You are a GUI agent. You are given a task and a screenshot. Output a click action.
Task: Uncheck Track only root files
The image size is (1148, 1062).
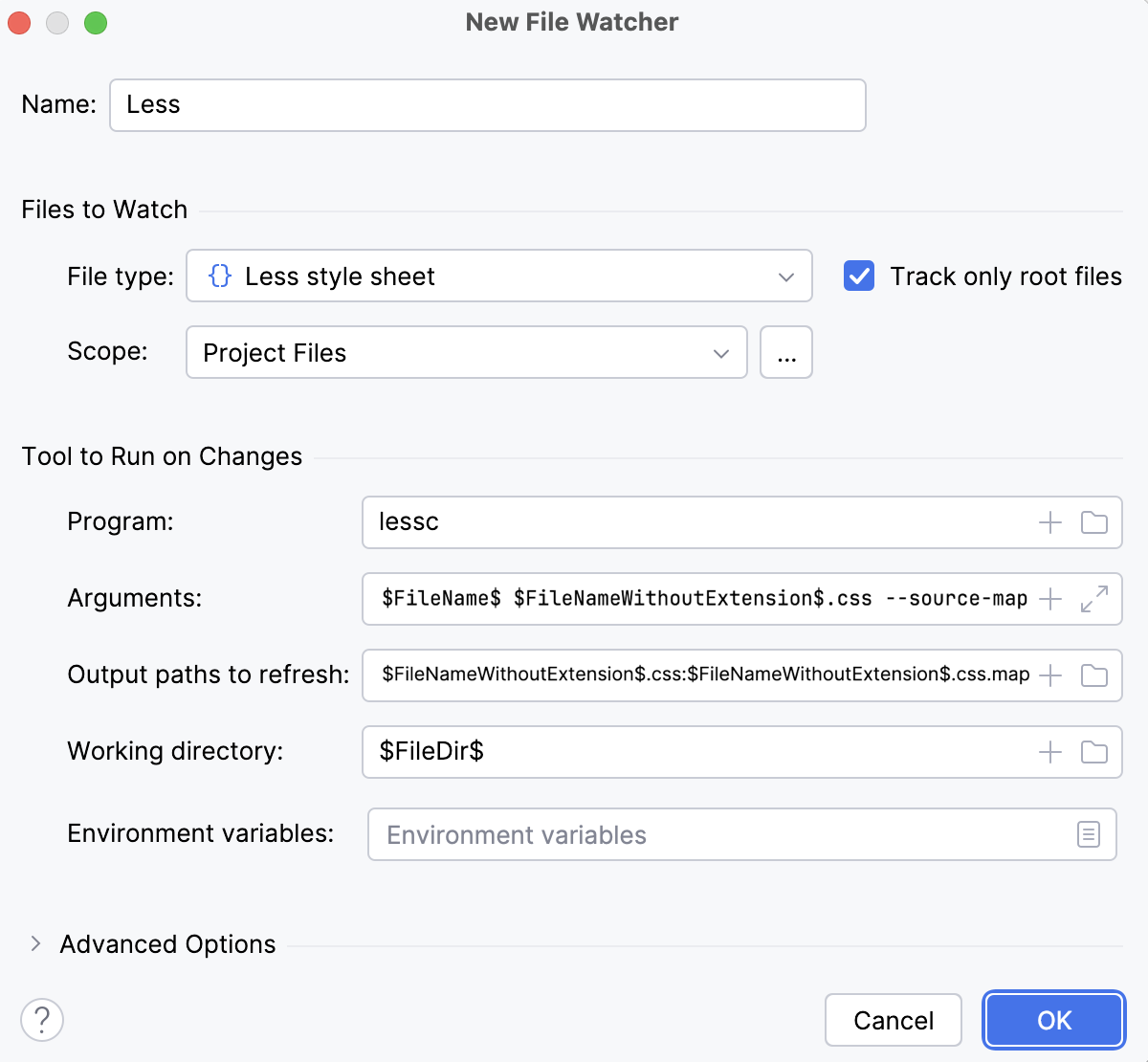(859, 276)
